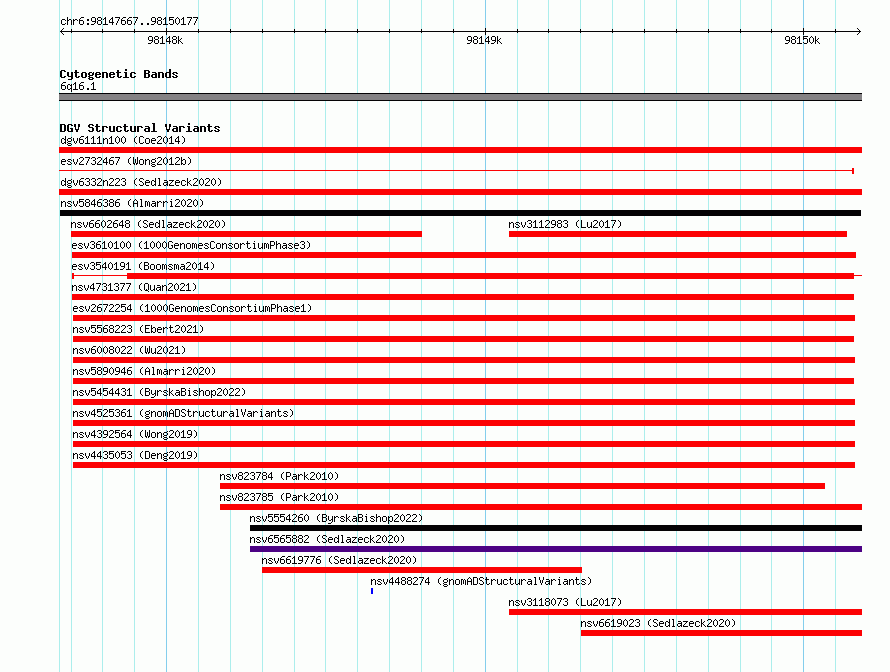The width and height of the screenshot is (890, 672).
Task: Click the red bar for nsv6008022
Action: click(464, 360)
